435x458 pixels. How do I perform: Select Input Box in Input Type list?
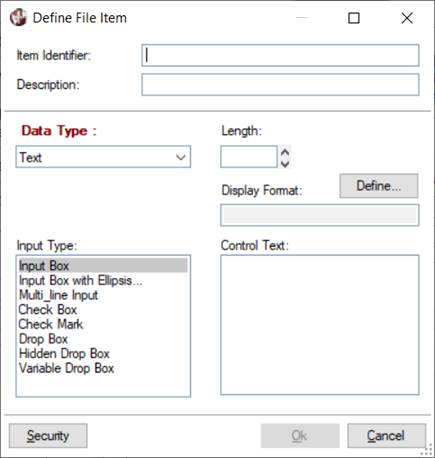coord(103,266)
